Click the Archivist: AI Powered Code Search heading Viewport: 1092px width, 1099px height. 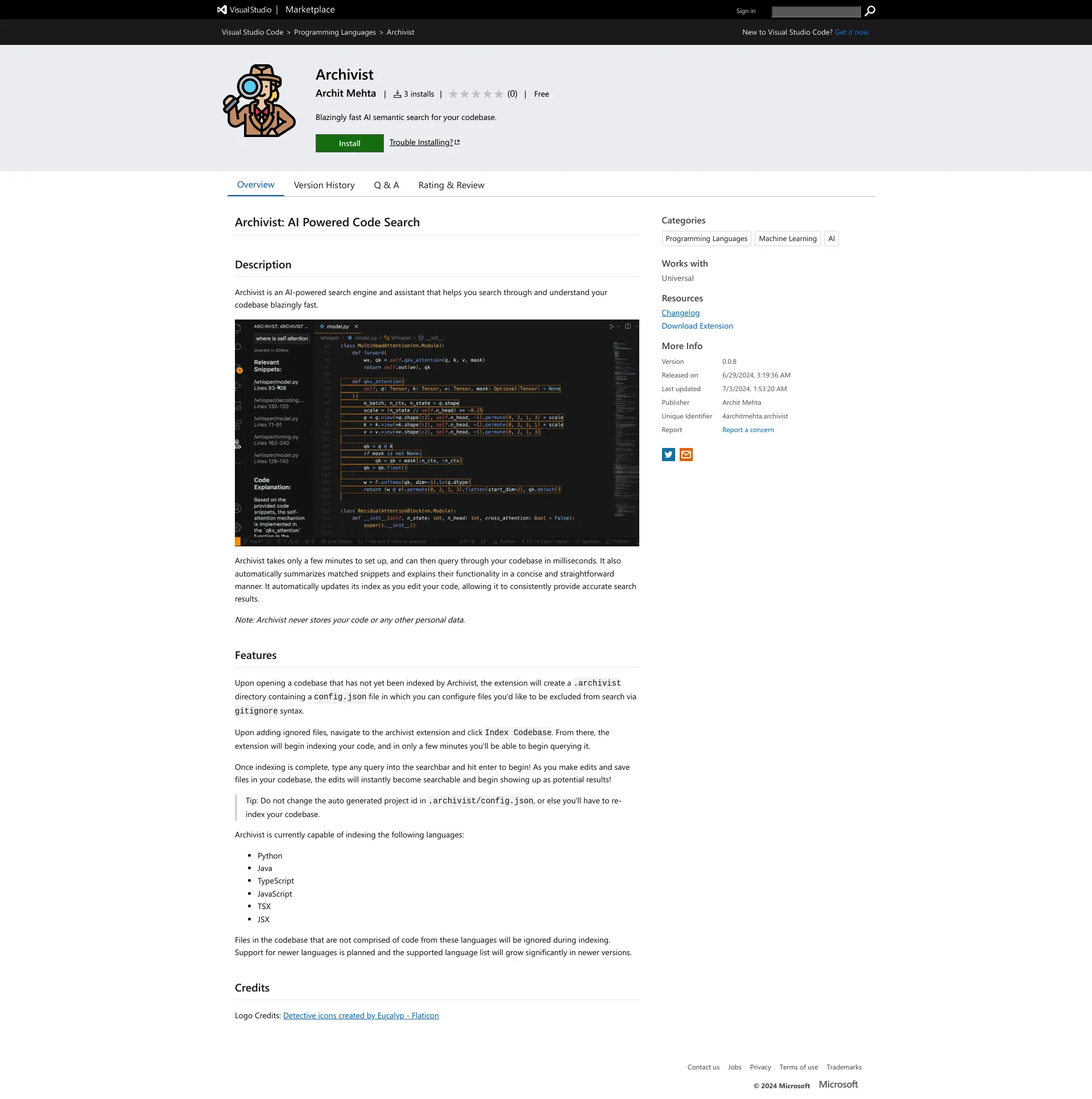pos(327,222)
